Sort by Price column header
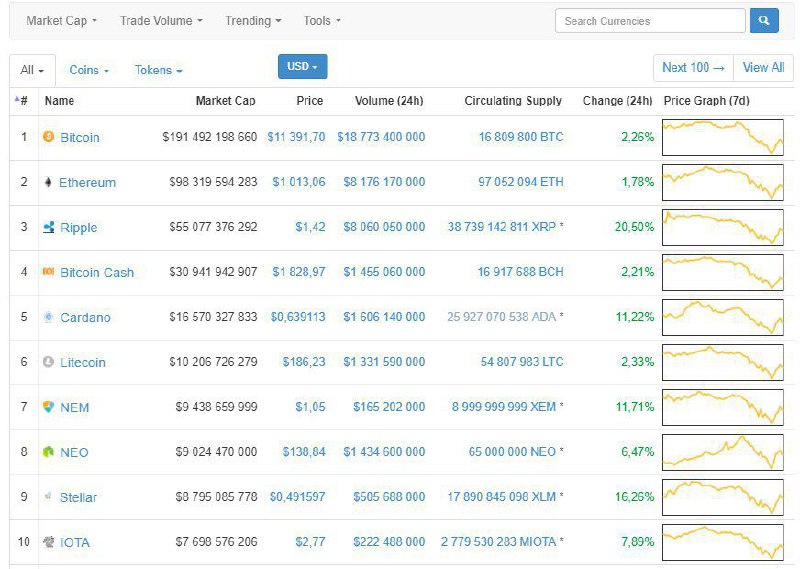This screenshot has height=569, width=800. 310,101
